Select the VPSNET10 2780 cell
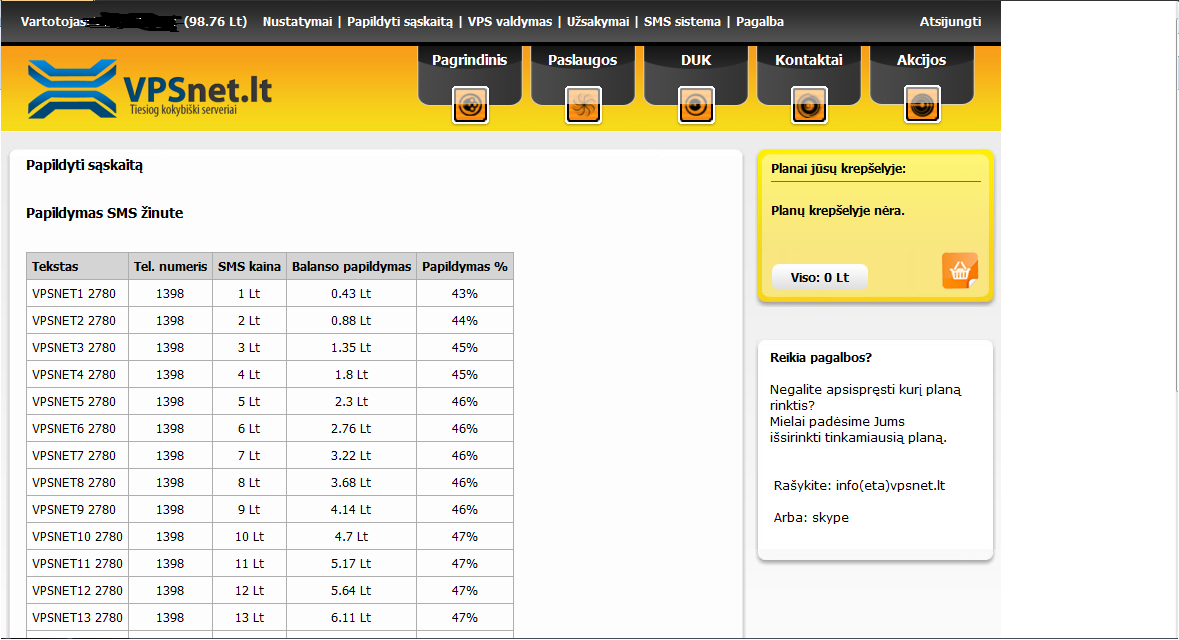The height and width of the screenshot is (640, 1179). [77, 537]
